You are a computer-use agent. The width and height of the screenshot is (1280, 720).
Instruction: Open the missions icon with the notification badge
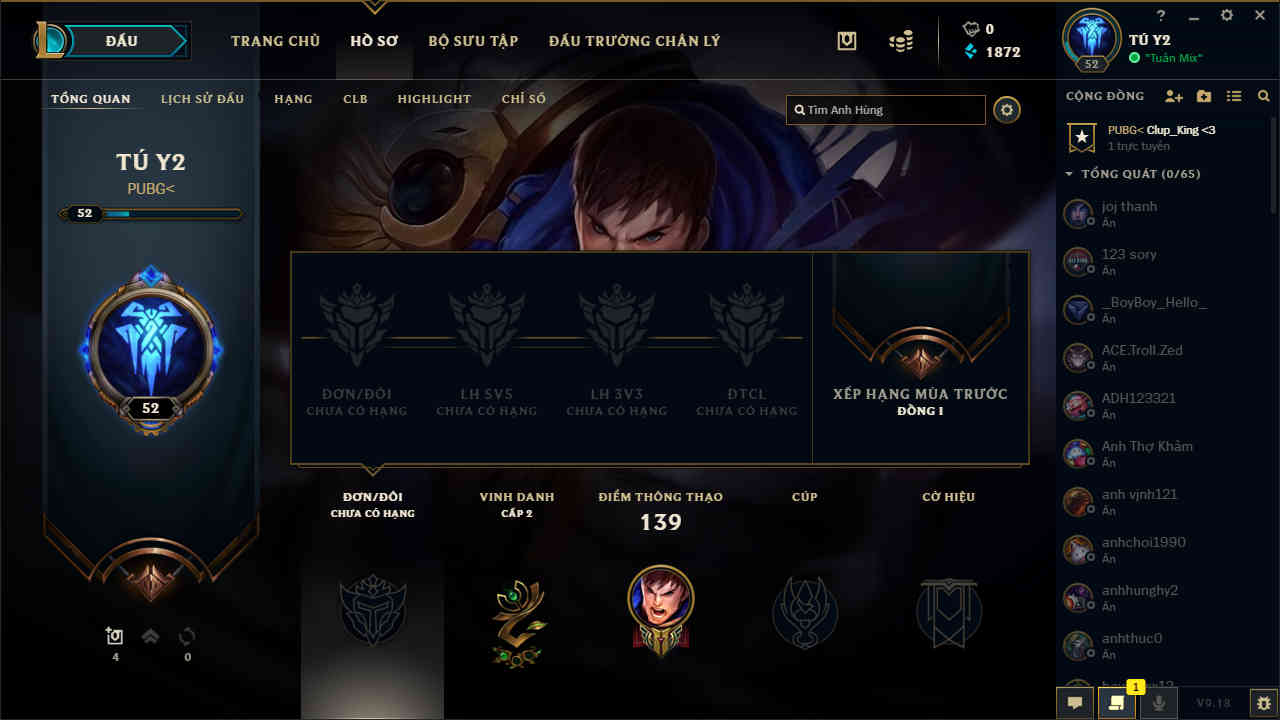1117,703
